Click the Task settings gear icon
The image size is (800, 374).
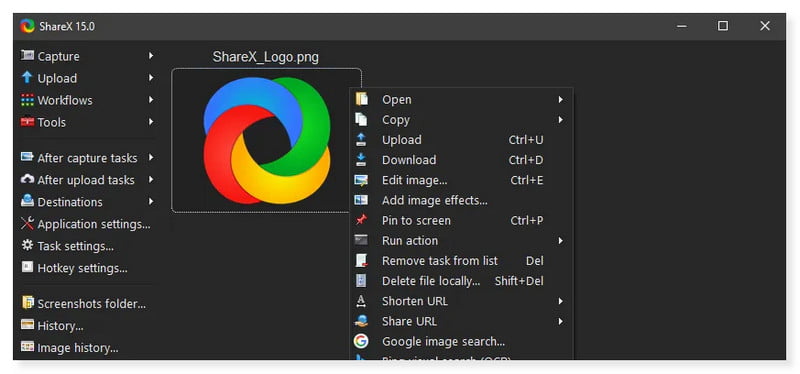pyautogui.click(x=27, y=245)
